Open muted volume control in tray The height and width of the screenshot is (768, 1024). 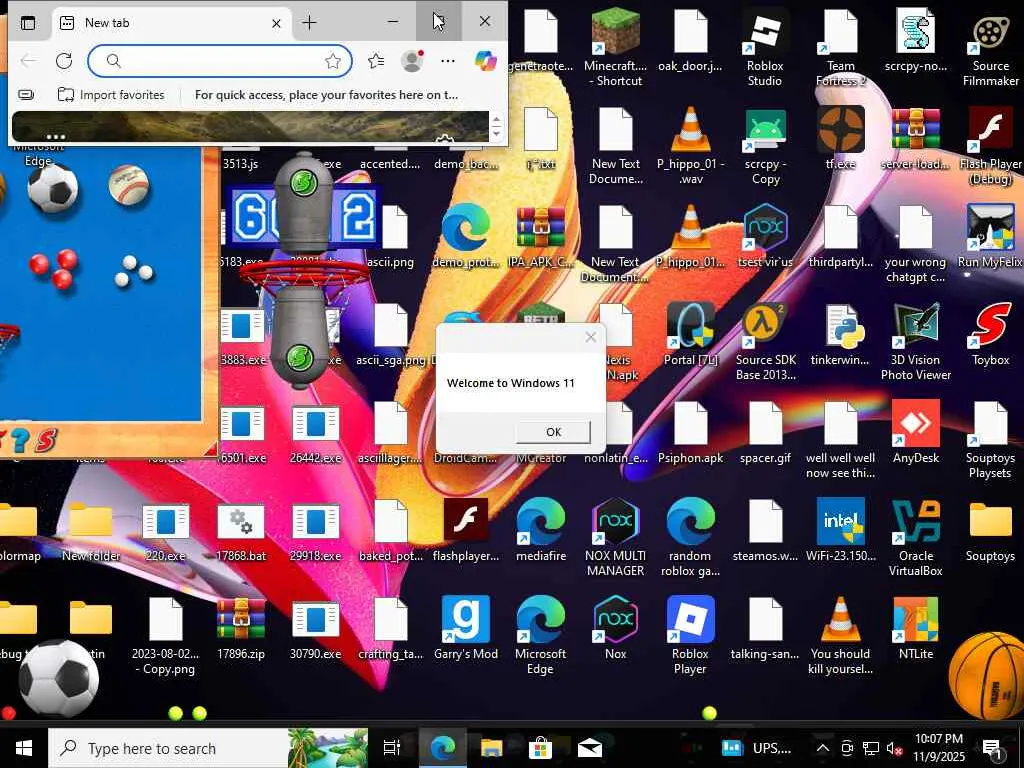point(895,748)
